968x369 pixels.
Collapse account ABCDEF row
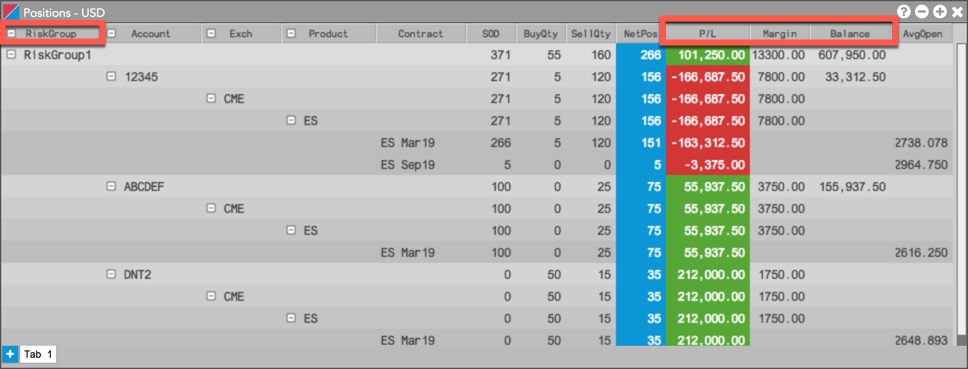(111, 186)
